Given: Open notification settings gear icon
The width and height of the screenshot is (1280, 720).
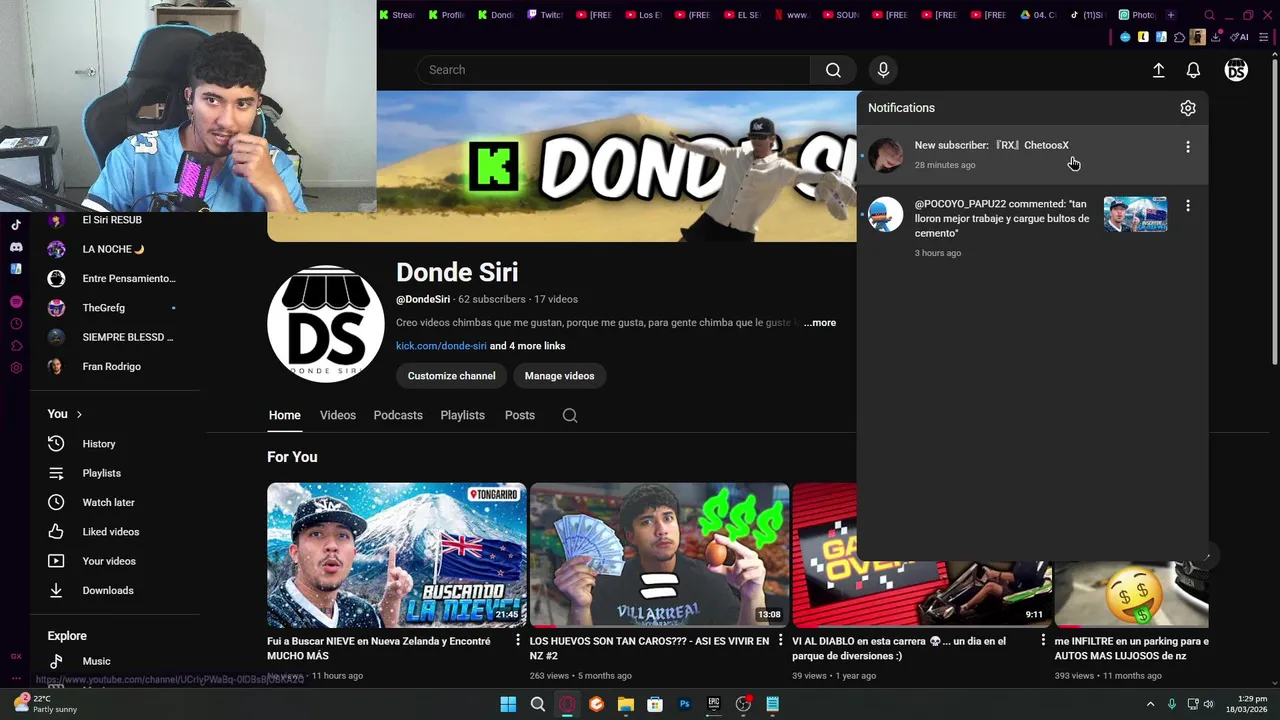Looking at the screenshot, I should coord(1188,108).
